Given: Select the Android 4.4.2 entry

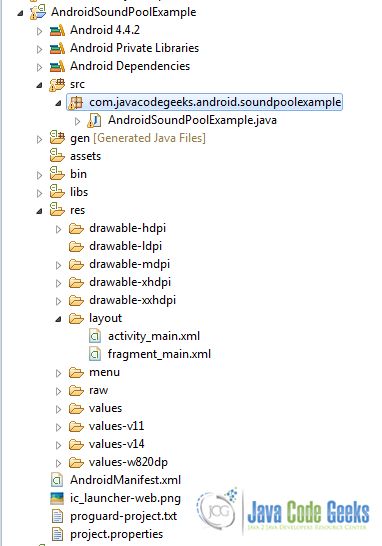Looking at the screenshot, I should [105, 30].
